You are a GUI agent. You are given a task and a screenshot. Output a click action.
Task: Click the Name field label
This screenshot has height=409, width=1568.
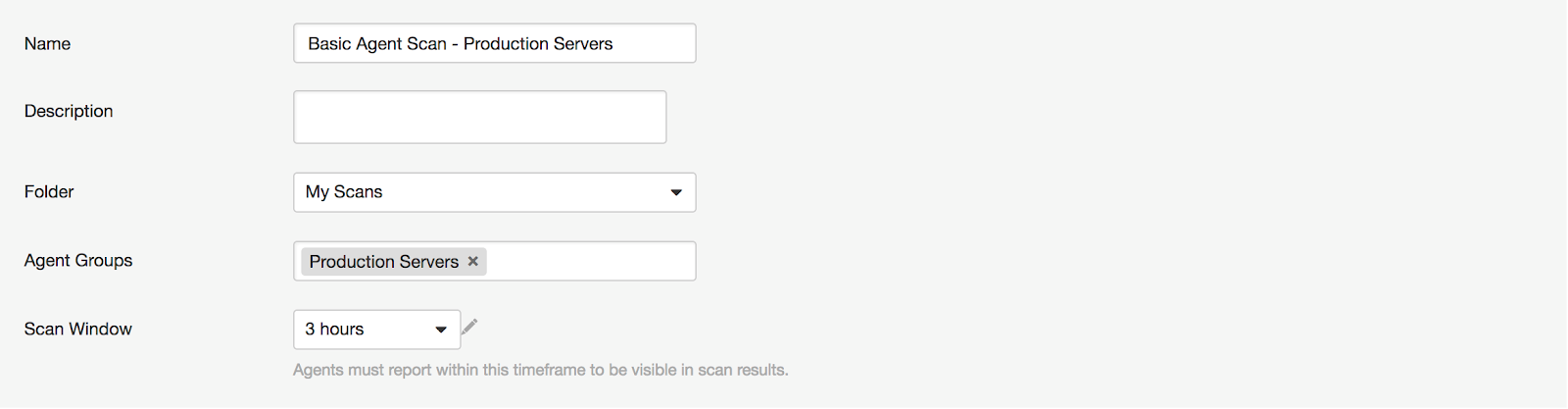(x=47, y=44)
